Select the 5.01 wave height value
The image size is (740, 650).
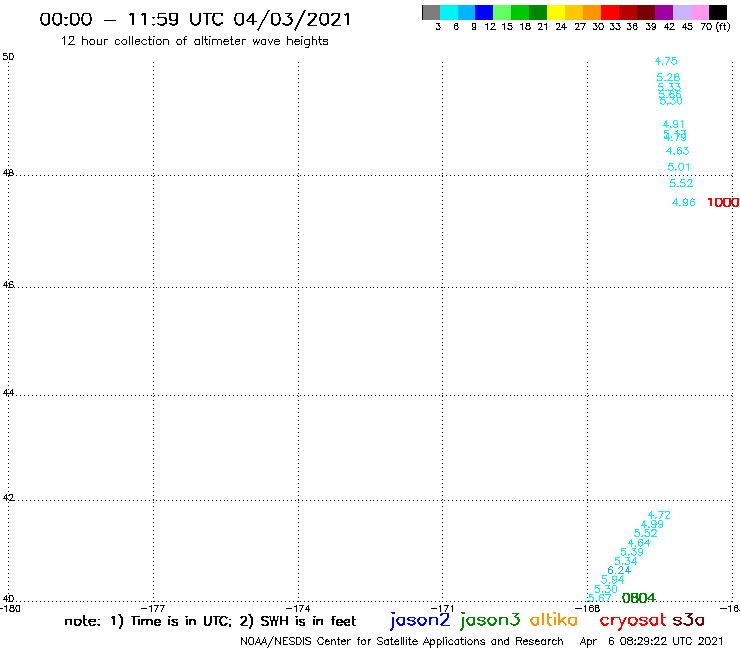coord(679,167)
